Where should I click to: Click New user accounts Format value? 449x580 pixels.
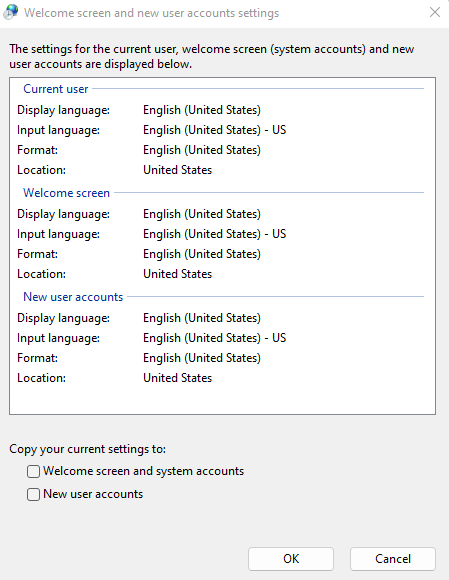pyautogui.click(x=202, y=358)
